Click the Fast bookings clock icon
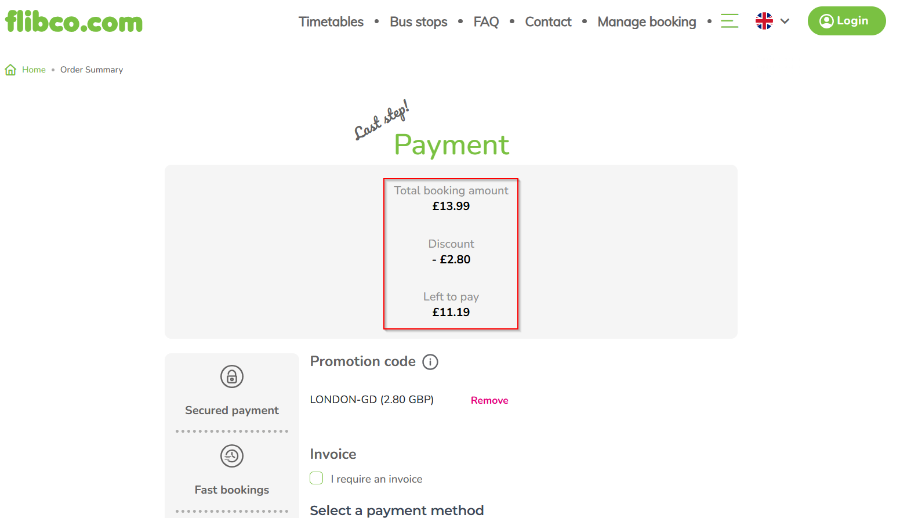The width and height of the screenshot is (900, 518). coord(232,456)
